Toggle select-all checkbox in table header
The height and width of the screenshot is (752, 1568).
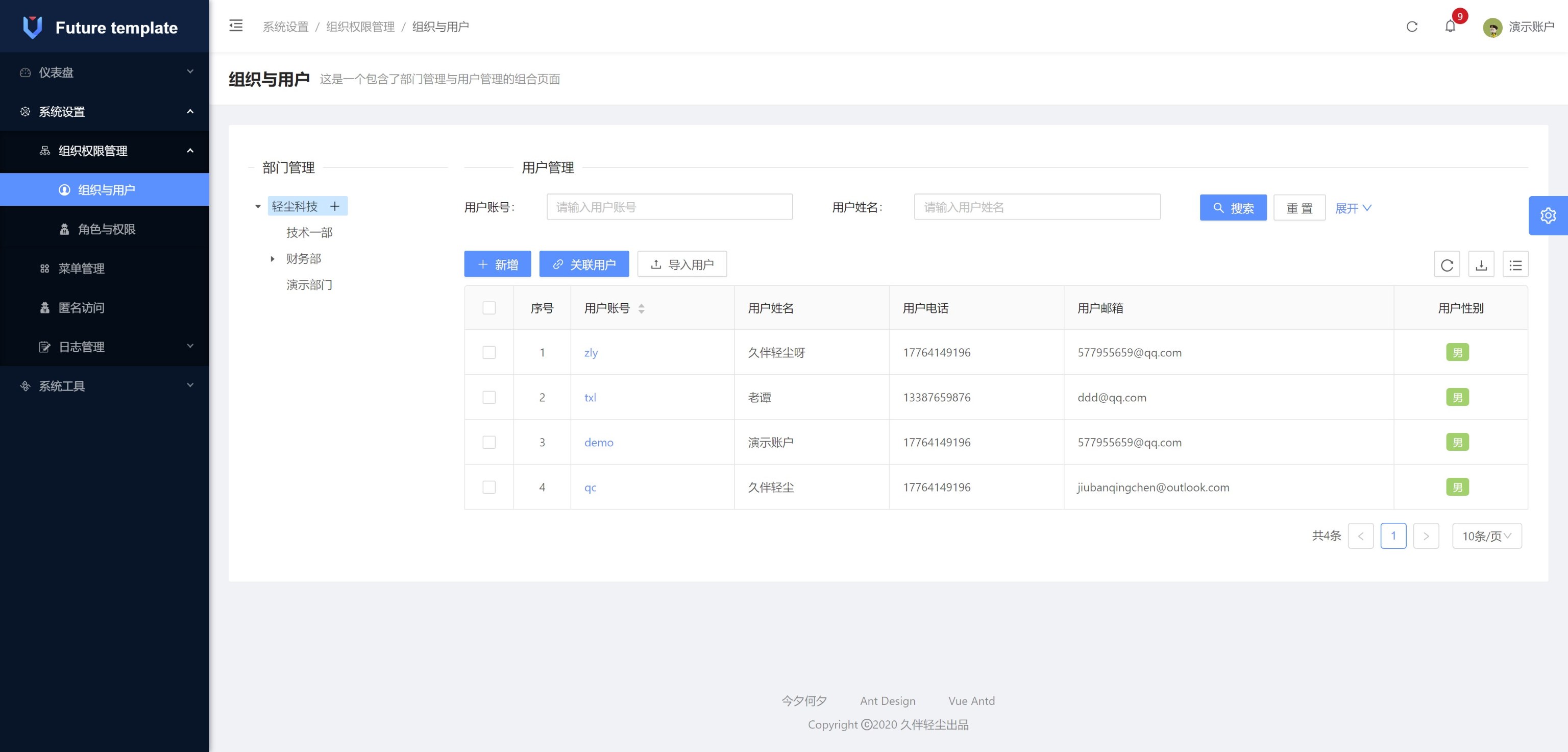point(489,308)
